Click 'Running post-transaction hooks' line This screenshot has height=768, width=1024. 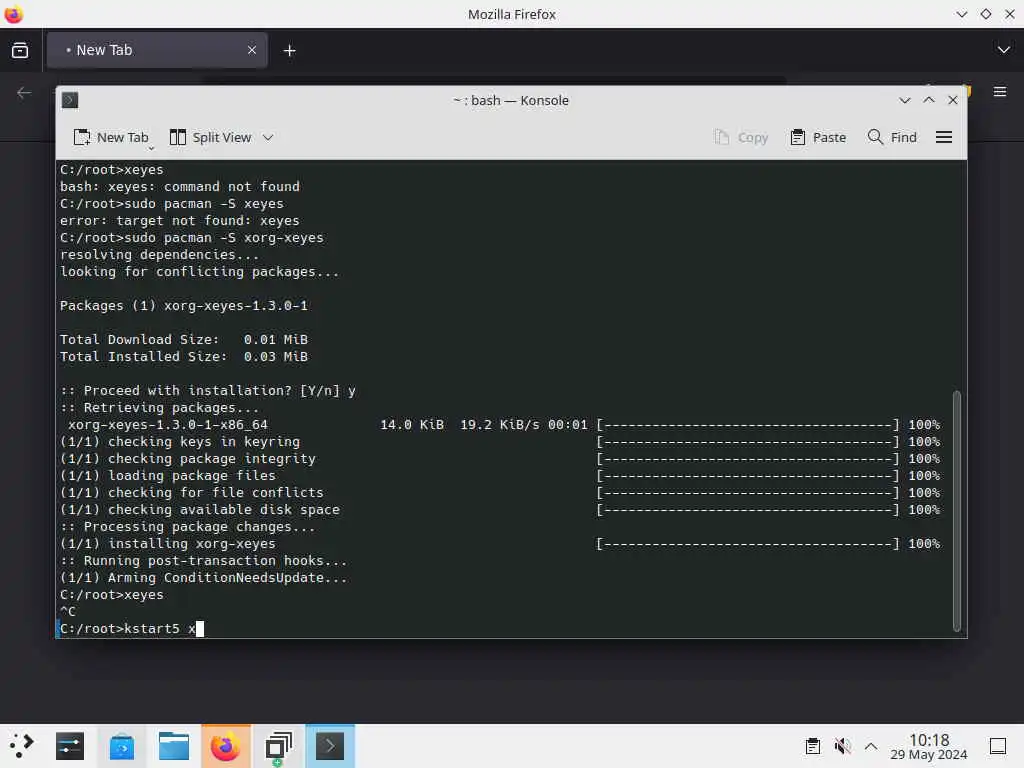(x=204, y=560)
